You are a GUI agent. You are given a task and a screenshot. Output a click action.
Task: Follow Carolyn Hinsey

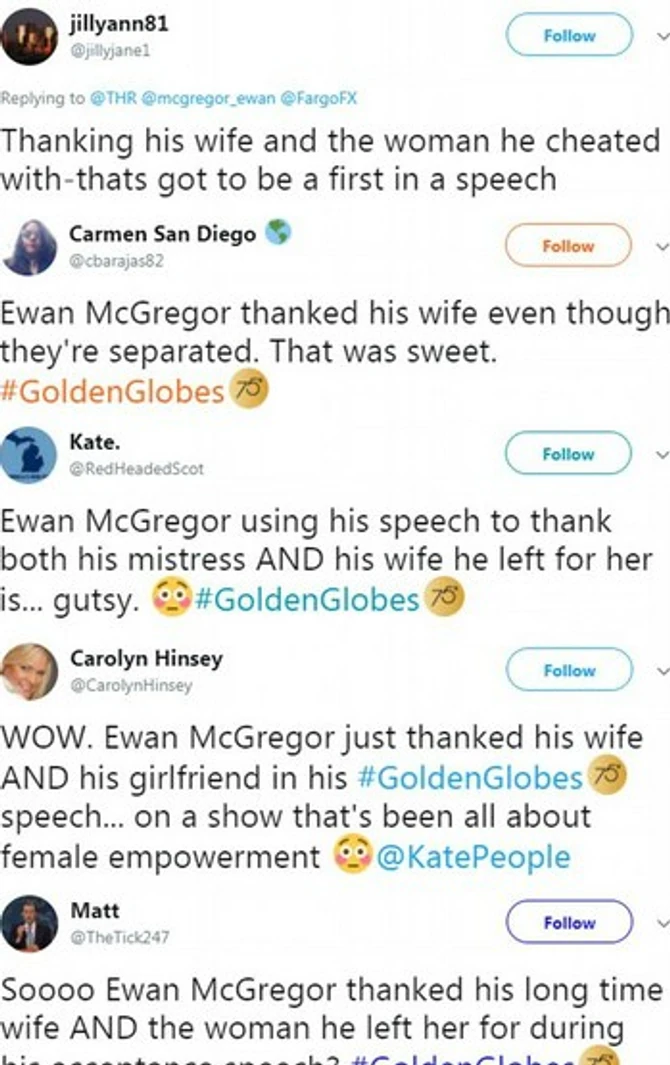(569, 670)
